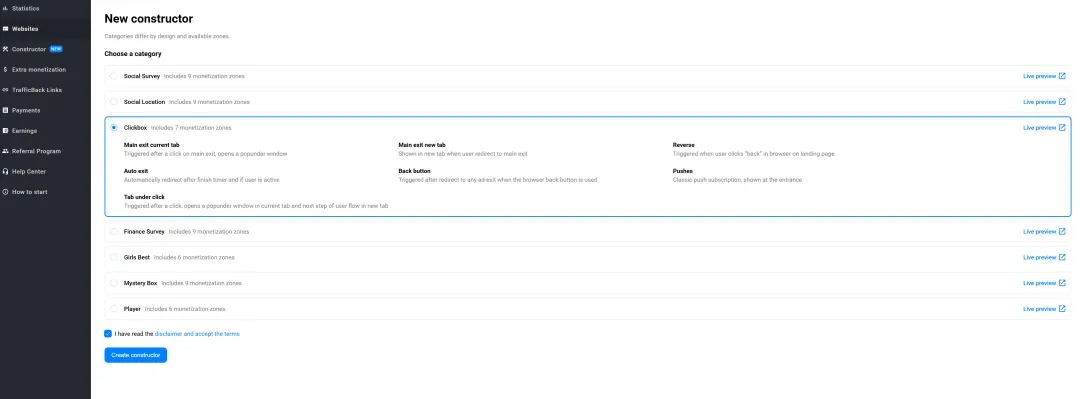
Task: Select the Clickbox radio button
Action: 114,127
